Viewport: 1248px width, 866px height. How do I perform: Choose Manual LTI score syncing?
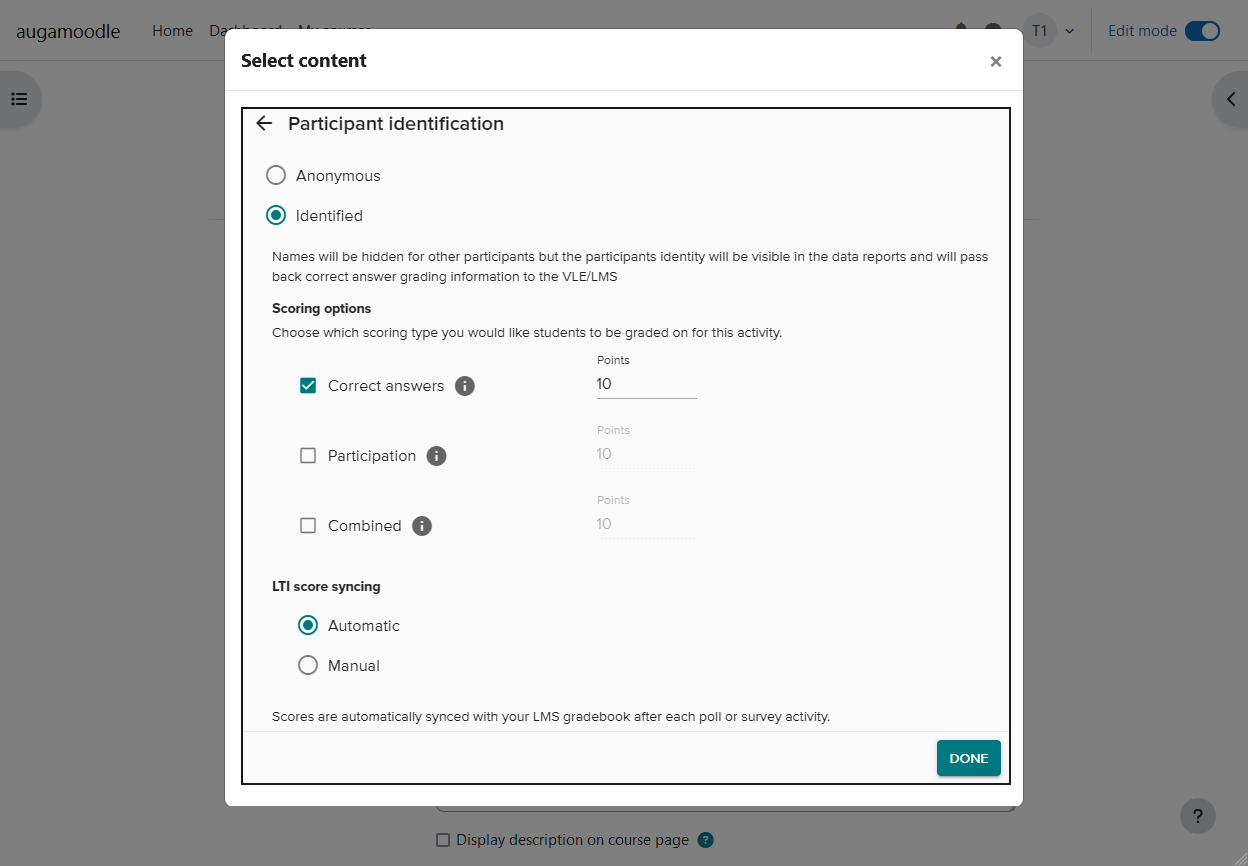(308, 666)
